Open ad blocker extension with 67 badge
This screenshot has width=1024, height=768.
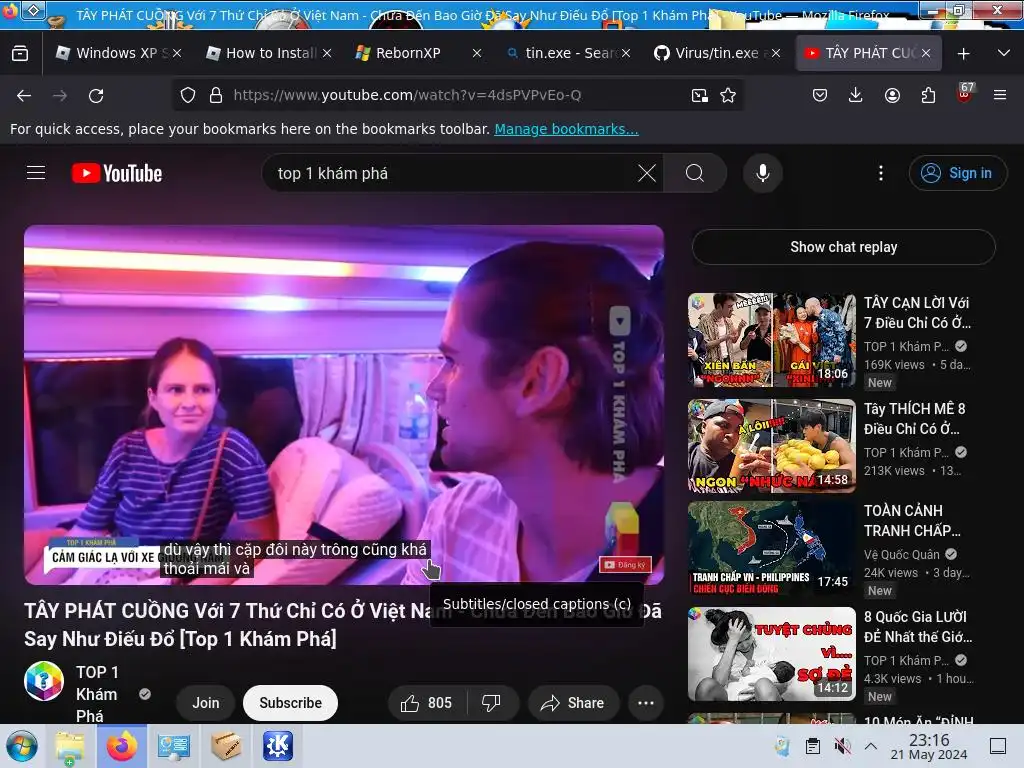pyautogui.click(x=964, y=93)
